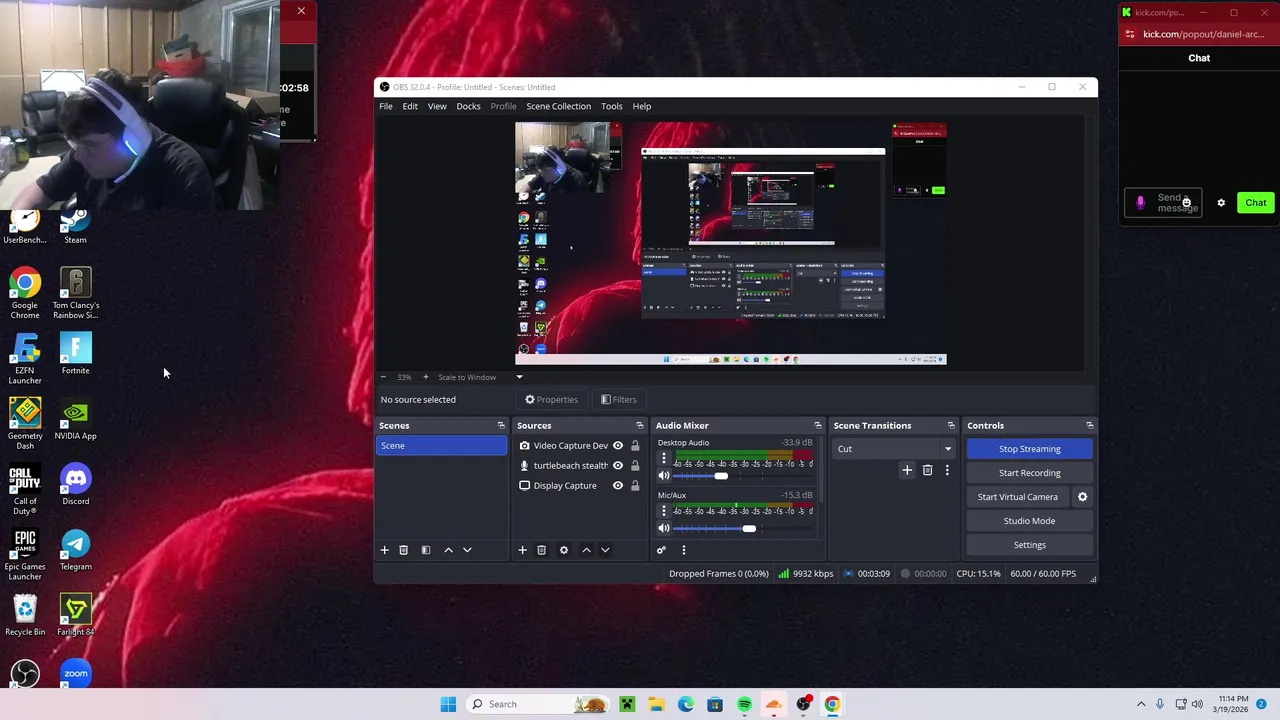The width and height of the screenshot is (1280, 720).
Task: Click green Chat button in Kick popout
Action: (x=1255, y=203)
